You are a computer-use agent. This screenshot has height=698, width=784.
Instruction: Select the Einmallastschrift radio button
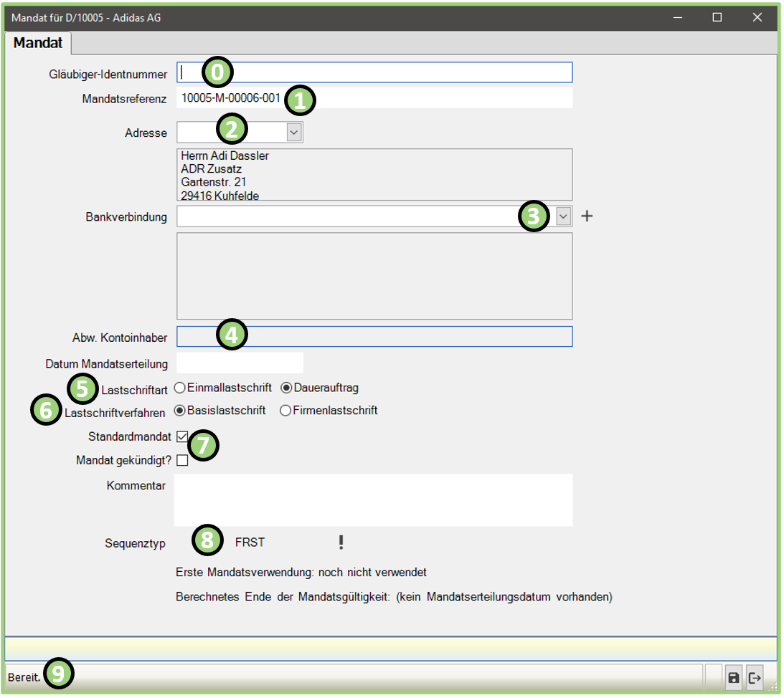(x=180, y=387)
